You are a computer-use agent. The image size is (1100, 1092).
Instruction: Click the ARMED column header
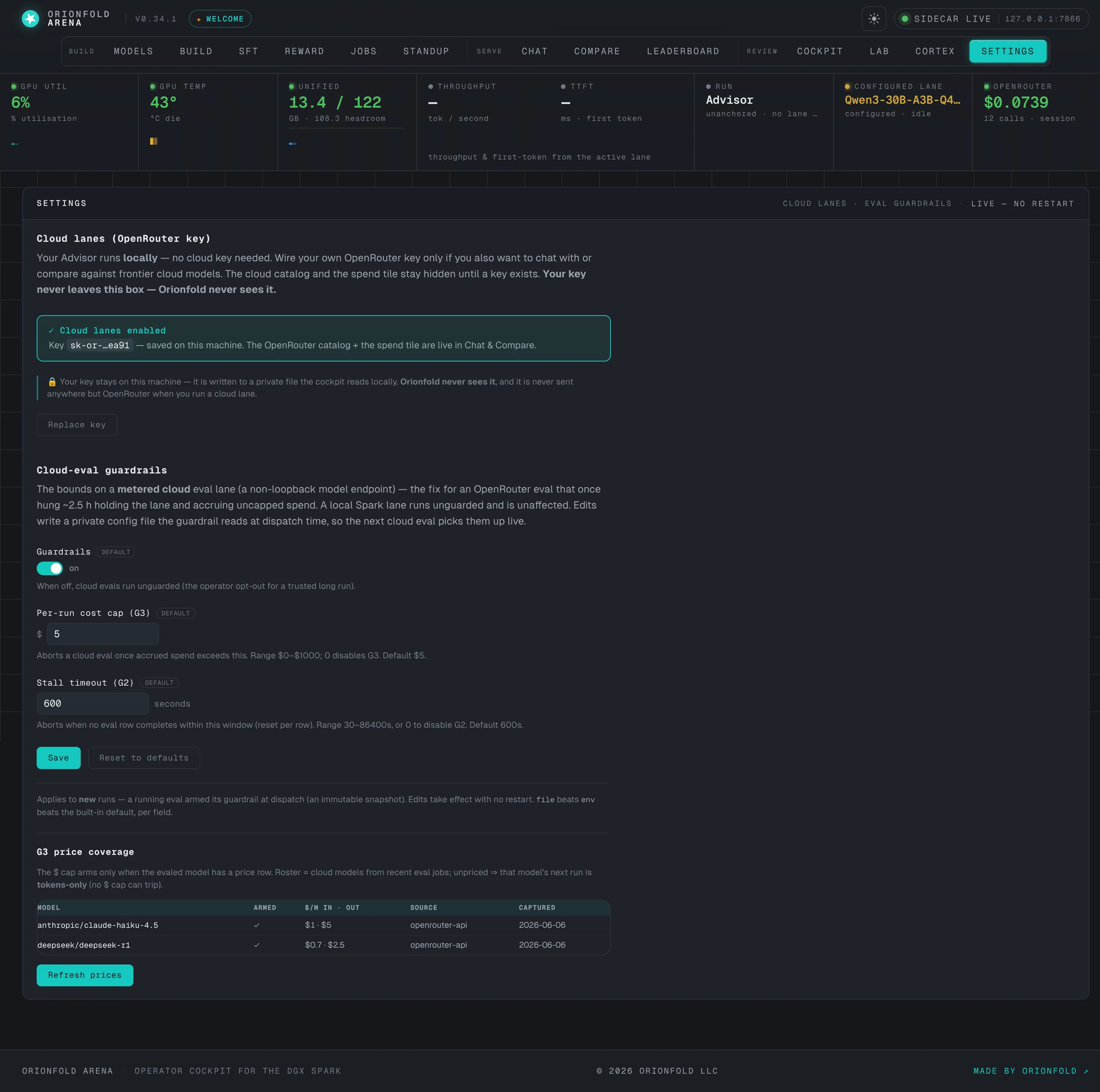pos(265,908)
